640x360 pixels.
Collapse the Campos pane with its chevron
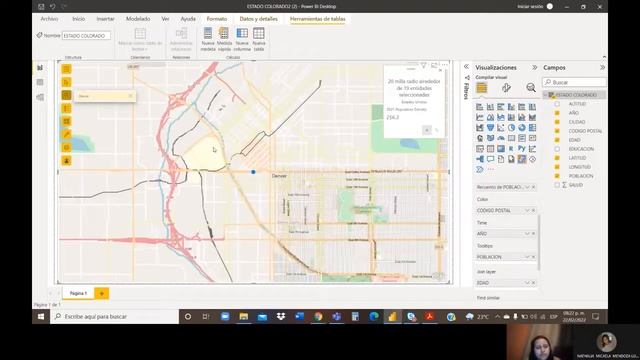(x=602, y=67)
